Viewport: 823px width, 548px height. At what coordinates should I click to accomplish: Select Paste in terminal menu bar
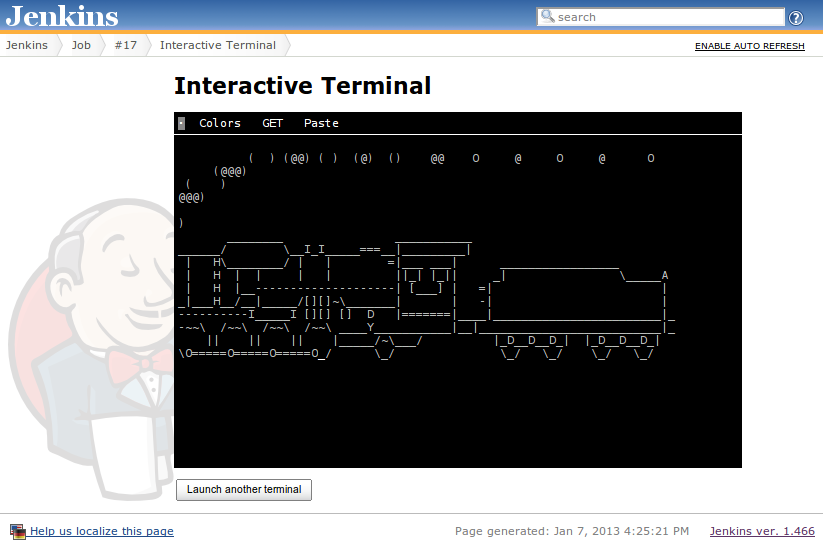coord(321,123)
